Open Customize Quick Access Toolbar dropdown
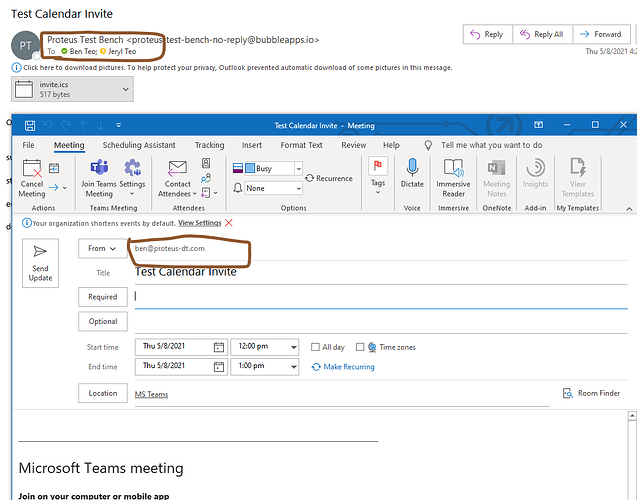This screenshot has width=637, height=500. tap(119, 126)
